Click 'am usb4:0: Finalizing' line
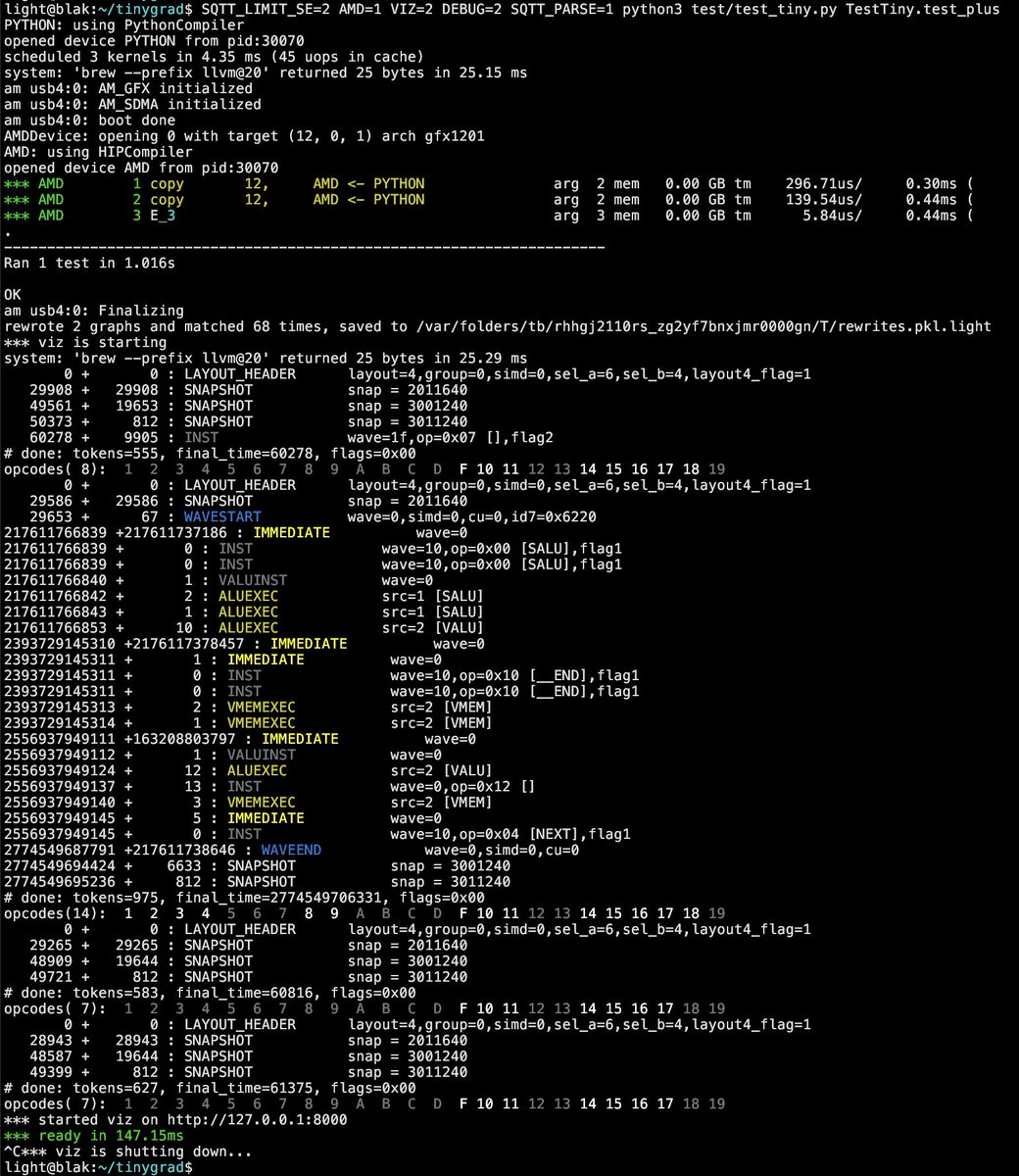Screen dimensions: 1019x1176 [94, 311]
